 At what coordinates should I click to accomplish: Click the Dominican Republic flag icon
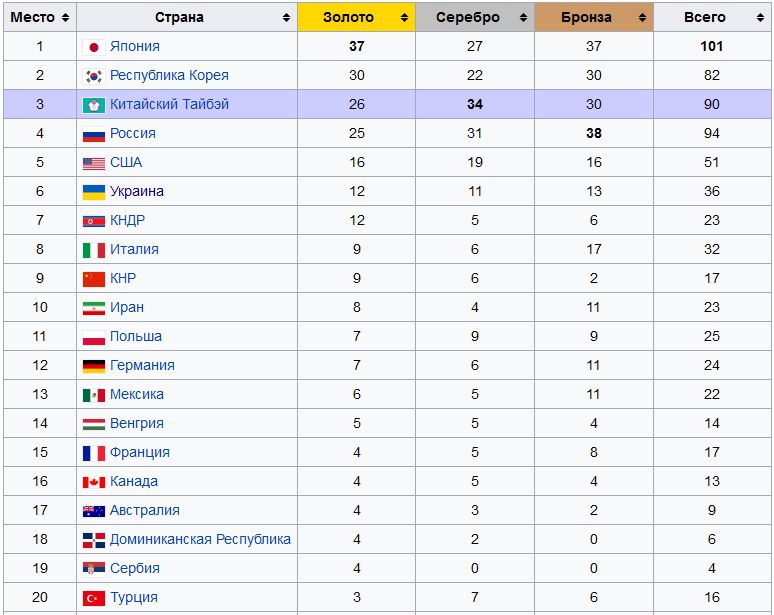click(94, 540)
